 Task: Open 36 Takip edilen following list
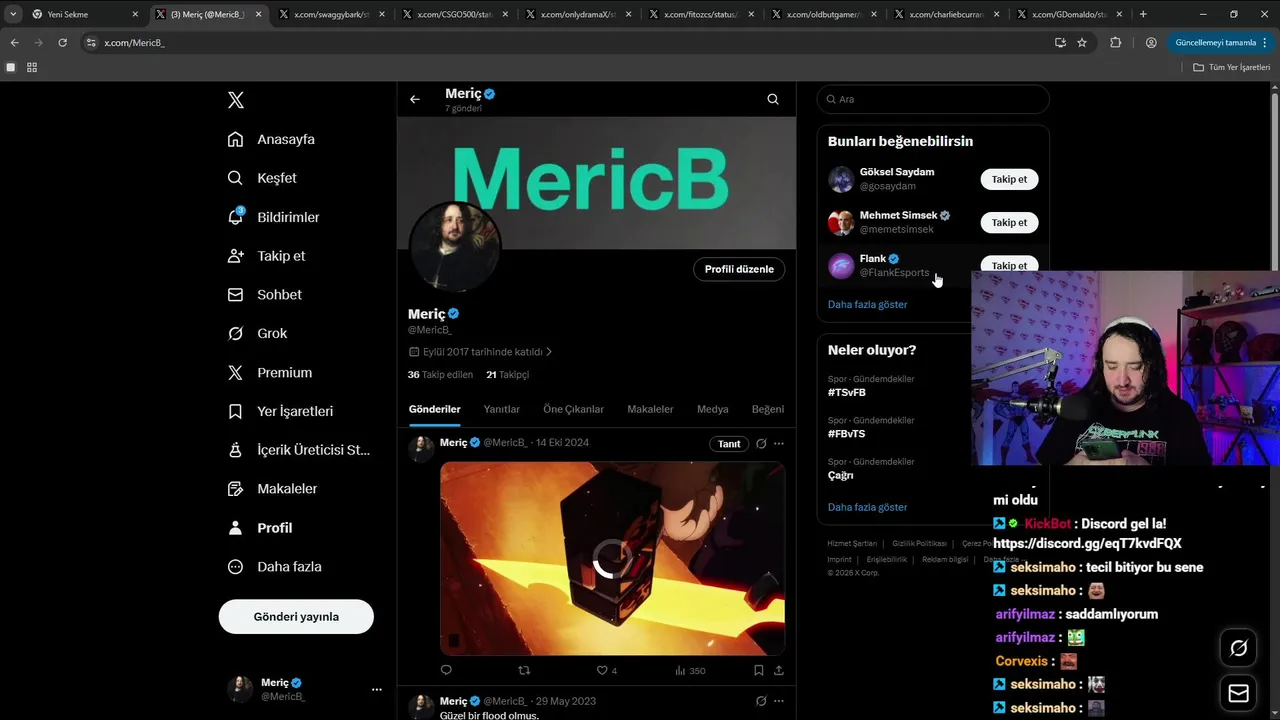pos(440,374)
